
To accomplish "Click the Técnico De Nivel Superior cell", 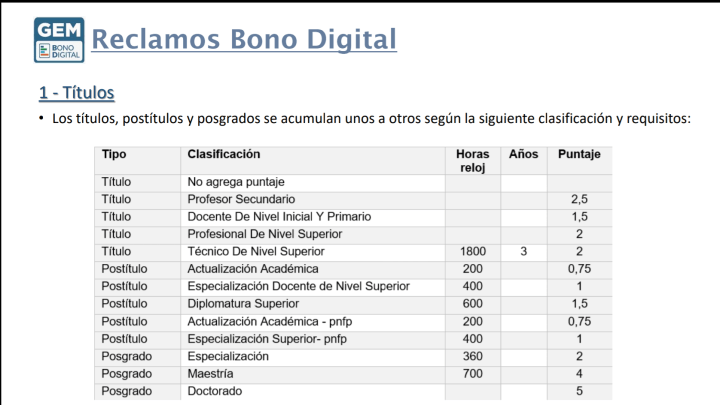I will point(256,251).
